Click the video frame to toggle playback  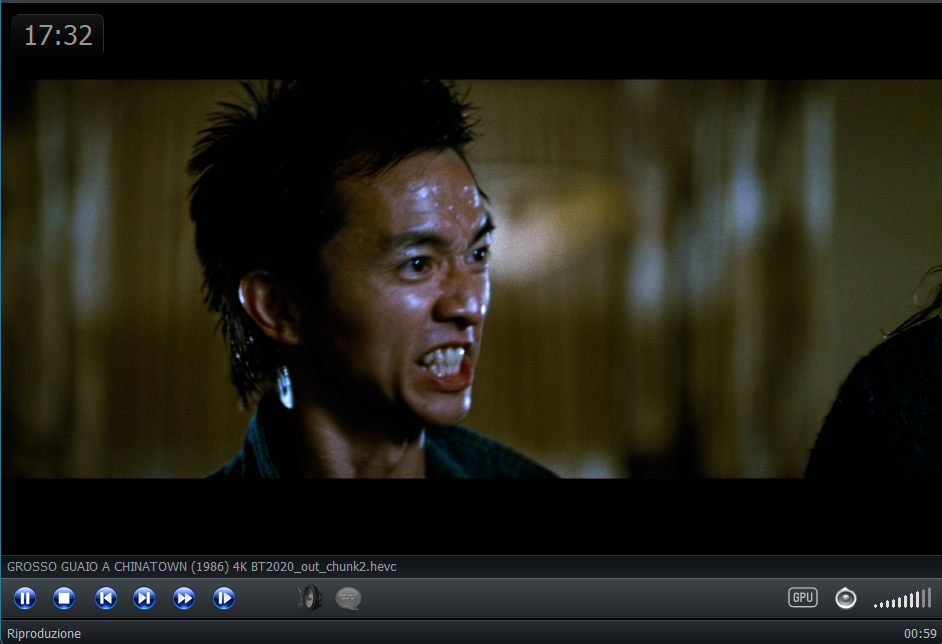pyautogui.click(x=471, y=279)
